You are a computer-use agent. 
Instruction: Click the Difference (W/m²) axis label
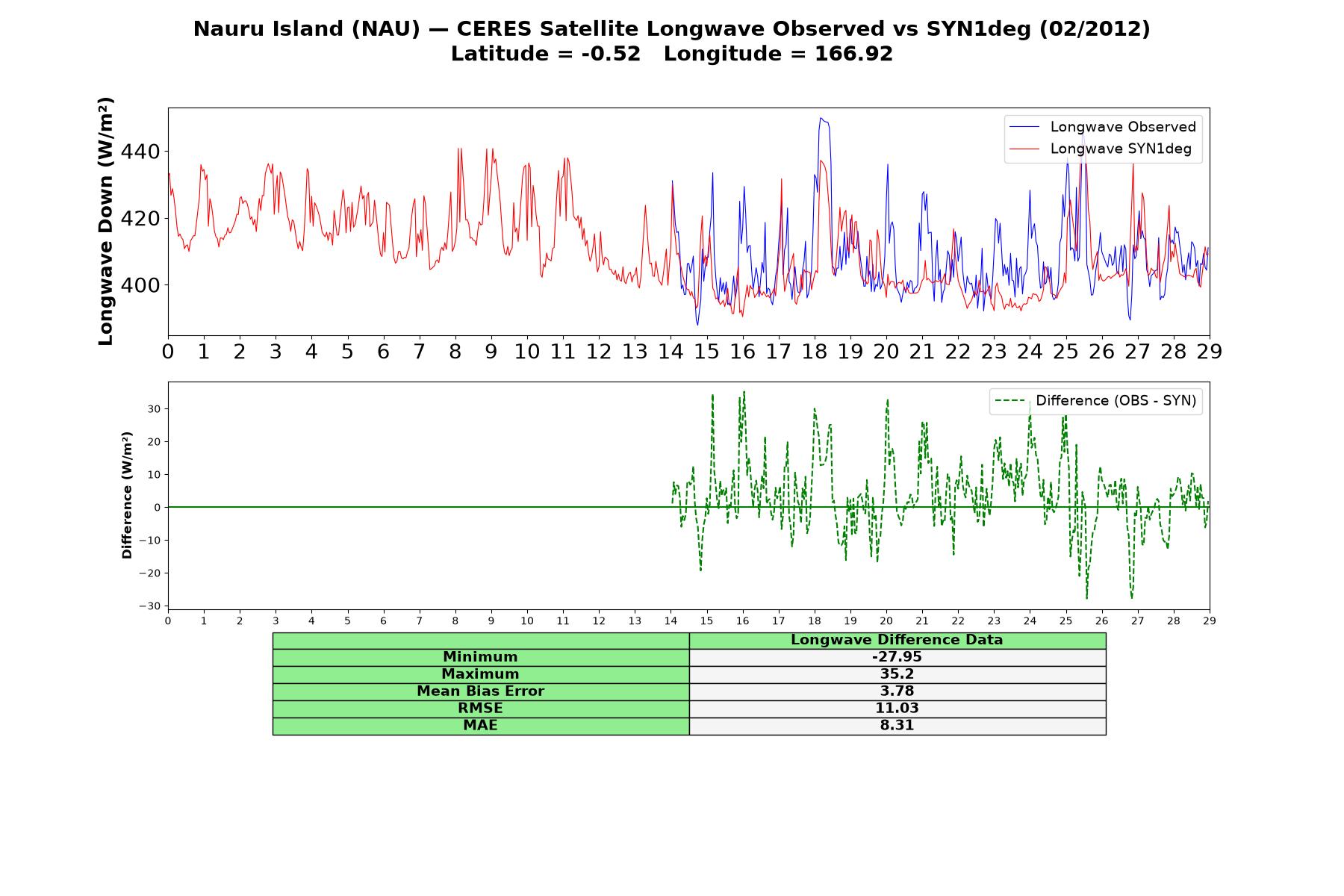pos(127,495)
